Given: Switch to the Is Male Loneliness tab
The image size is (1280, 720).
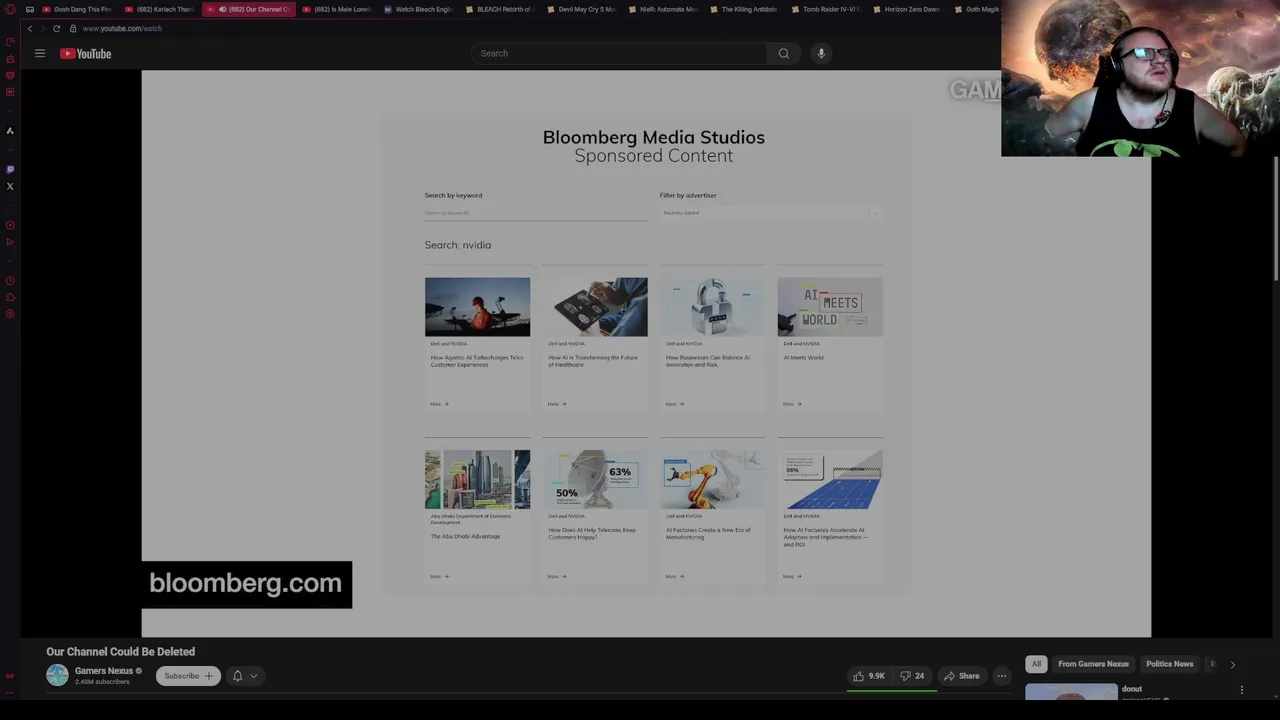Looking at the screenshot, I should click(x=337, y=9).
